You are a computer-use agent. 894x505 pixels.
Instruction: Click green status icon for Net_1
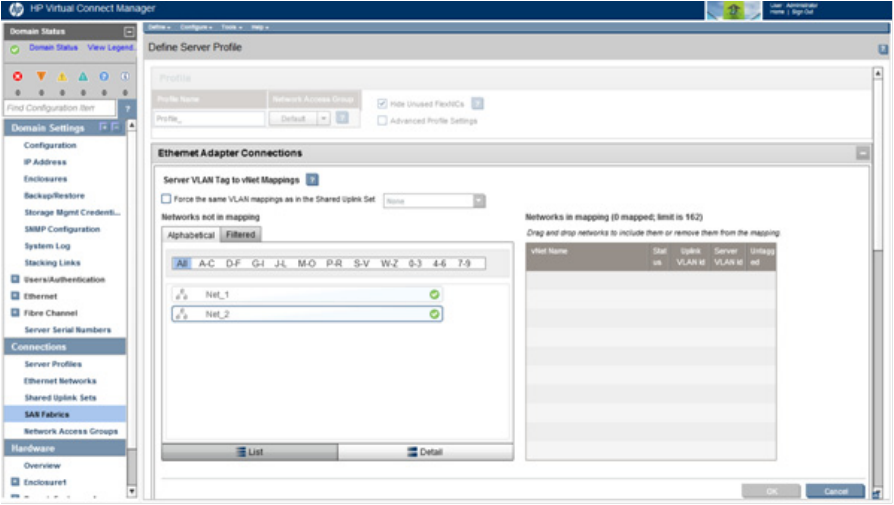click(x=434, y=295)
